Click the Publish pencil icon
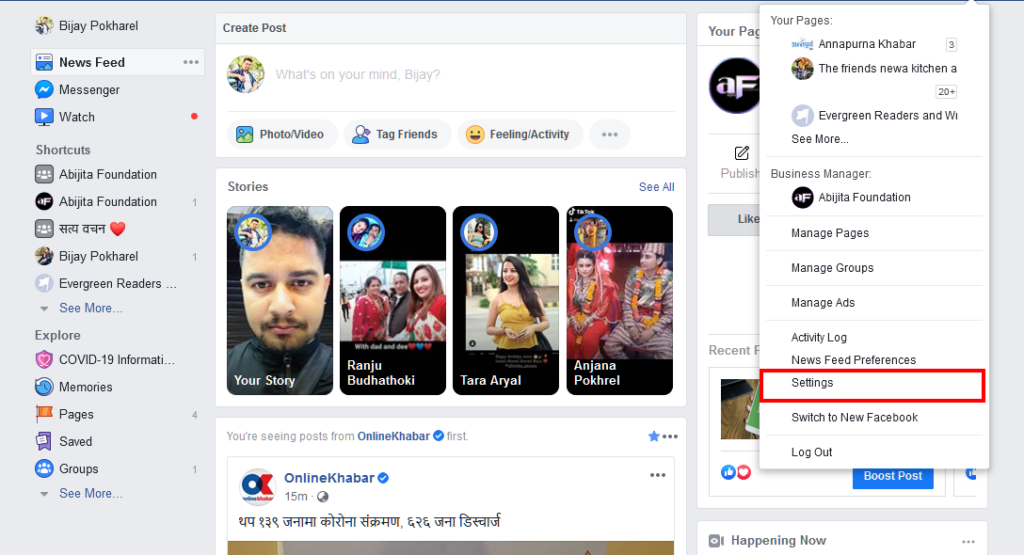This screenshot has width=1024, height=555. pyautogui.click(x=741, y=153)
